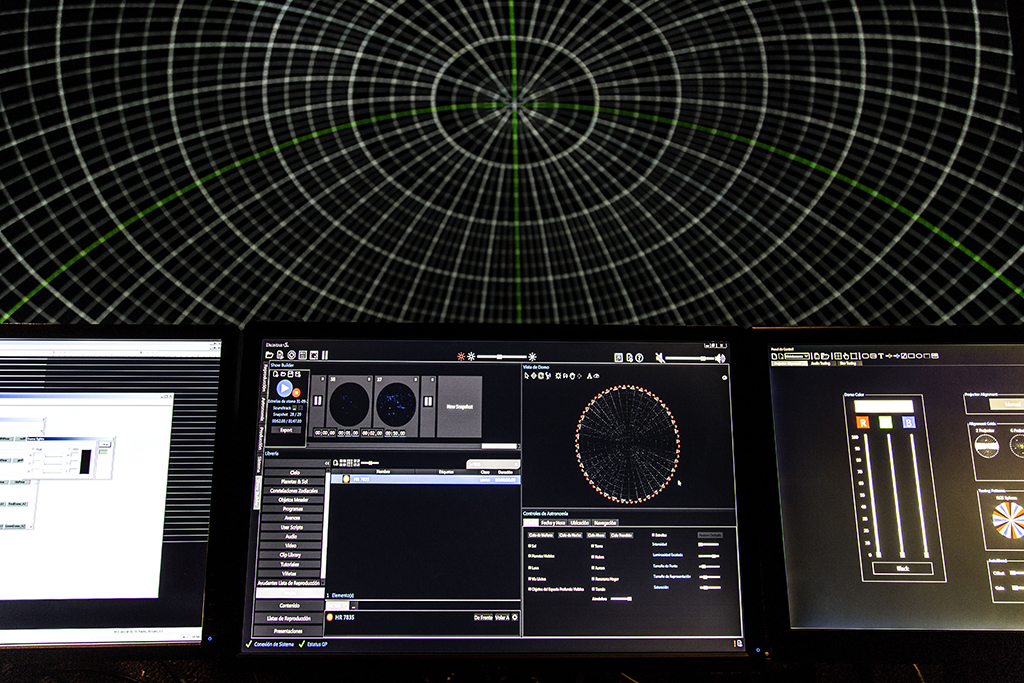Click the open folder icon in top toolbar
Screen dimensions: 1024x683
tap(268, 355)
